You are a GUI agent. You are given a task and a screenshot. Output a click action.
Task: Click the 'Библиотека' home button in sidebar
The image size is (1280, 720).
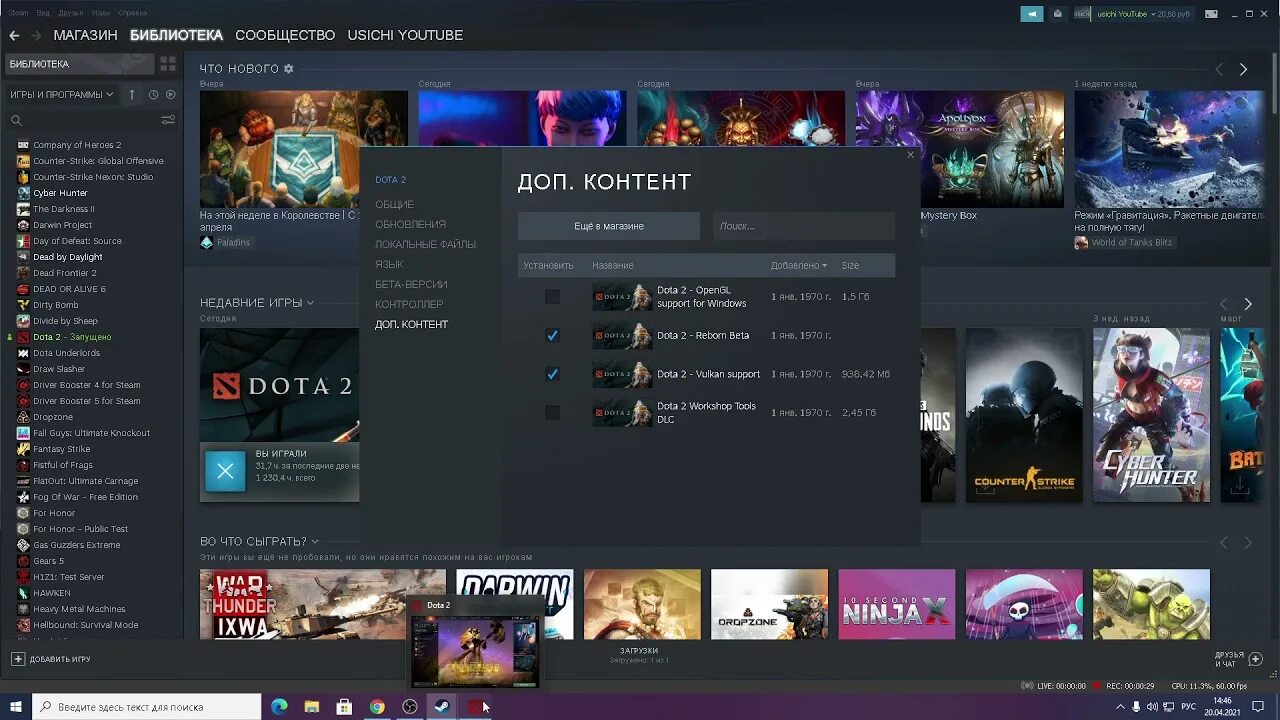[78, 64]
